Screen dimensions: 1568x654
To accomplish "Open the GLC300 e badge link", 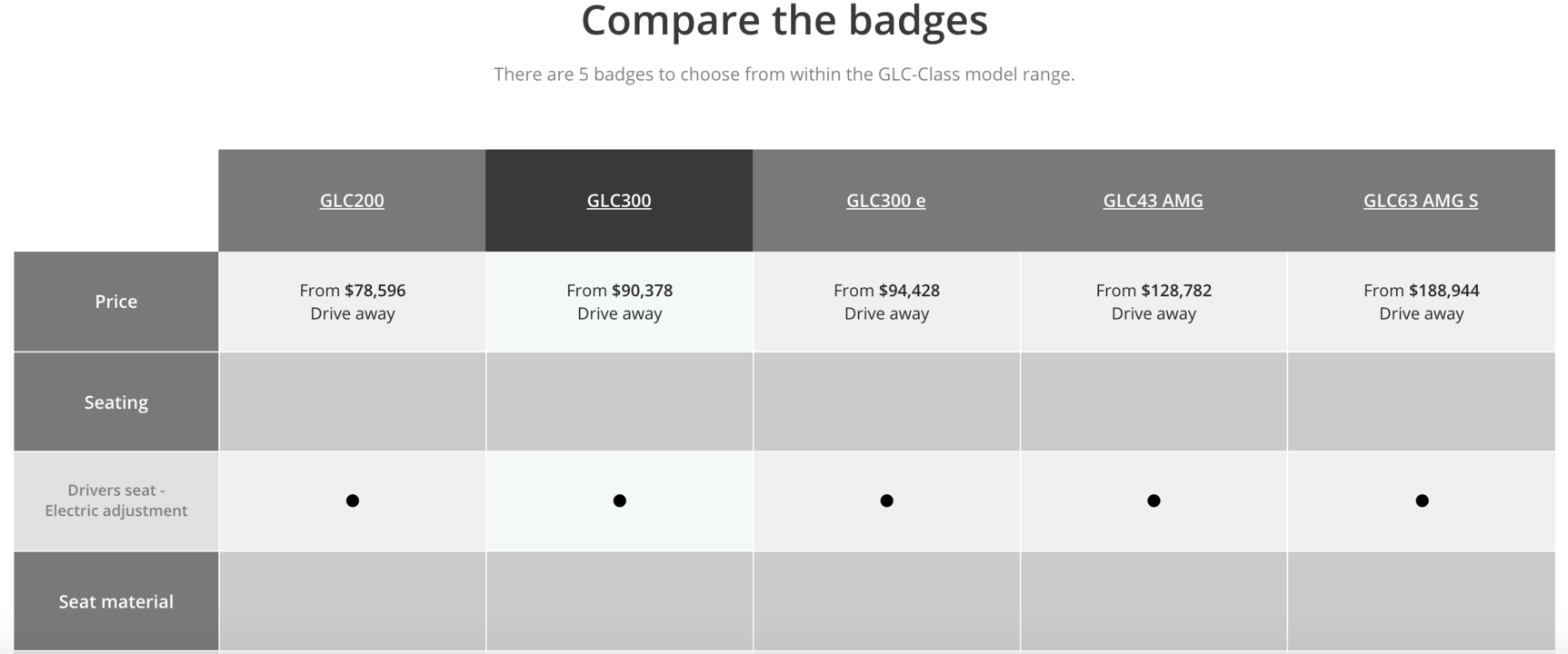I will 886,201.
